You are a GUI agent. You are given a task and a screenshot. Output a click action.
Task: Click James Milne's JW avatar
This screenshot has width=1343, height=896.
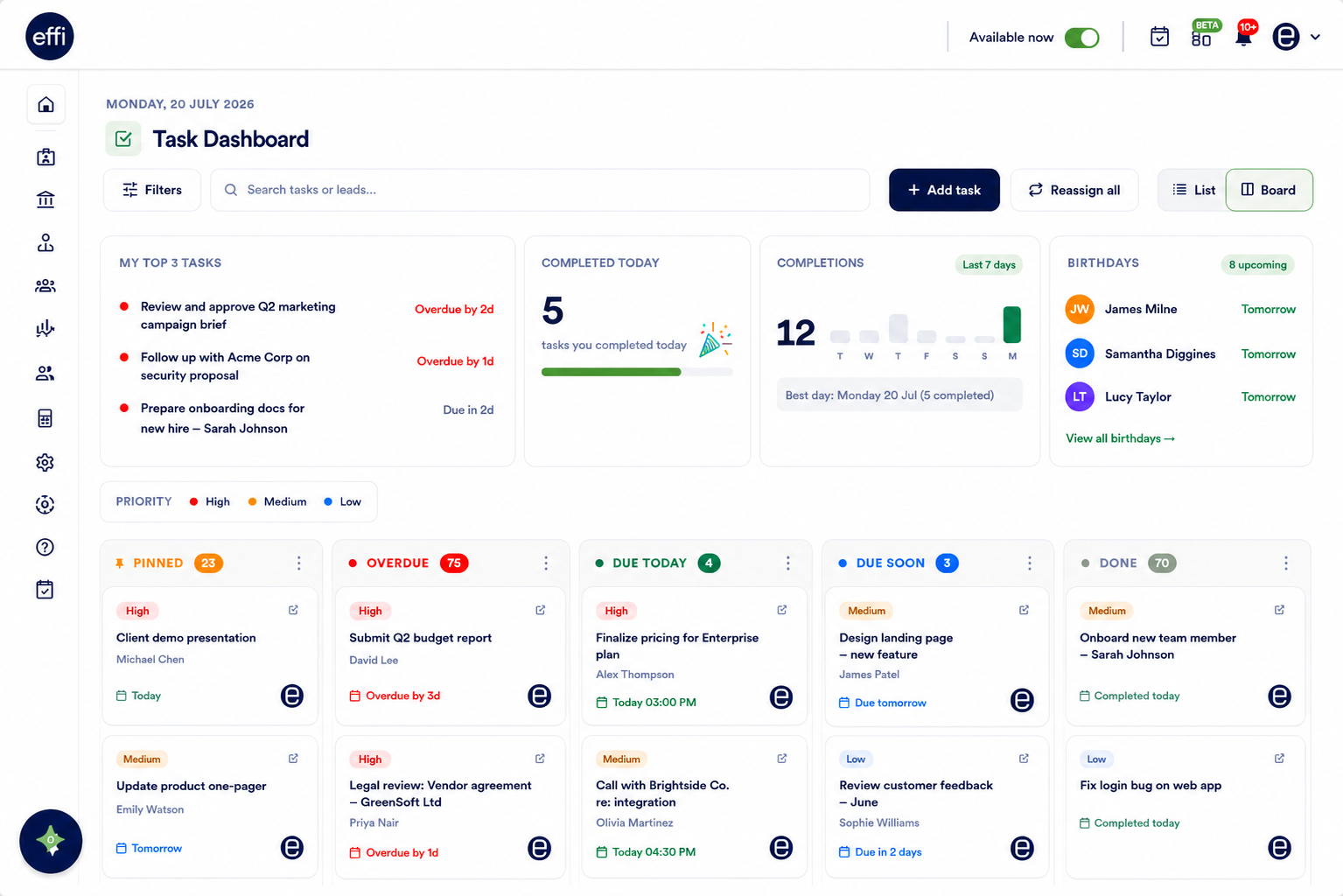[x=1080, y=309]
